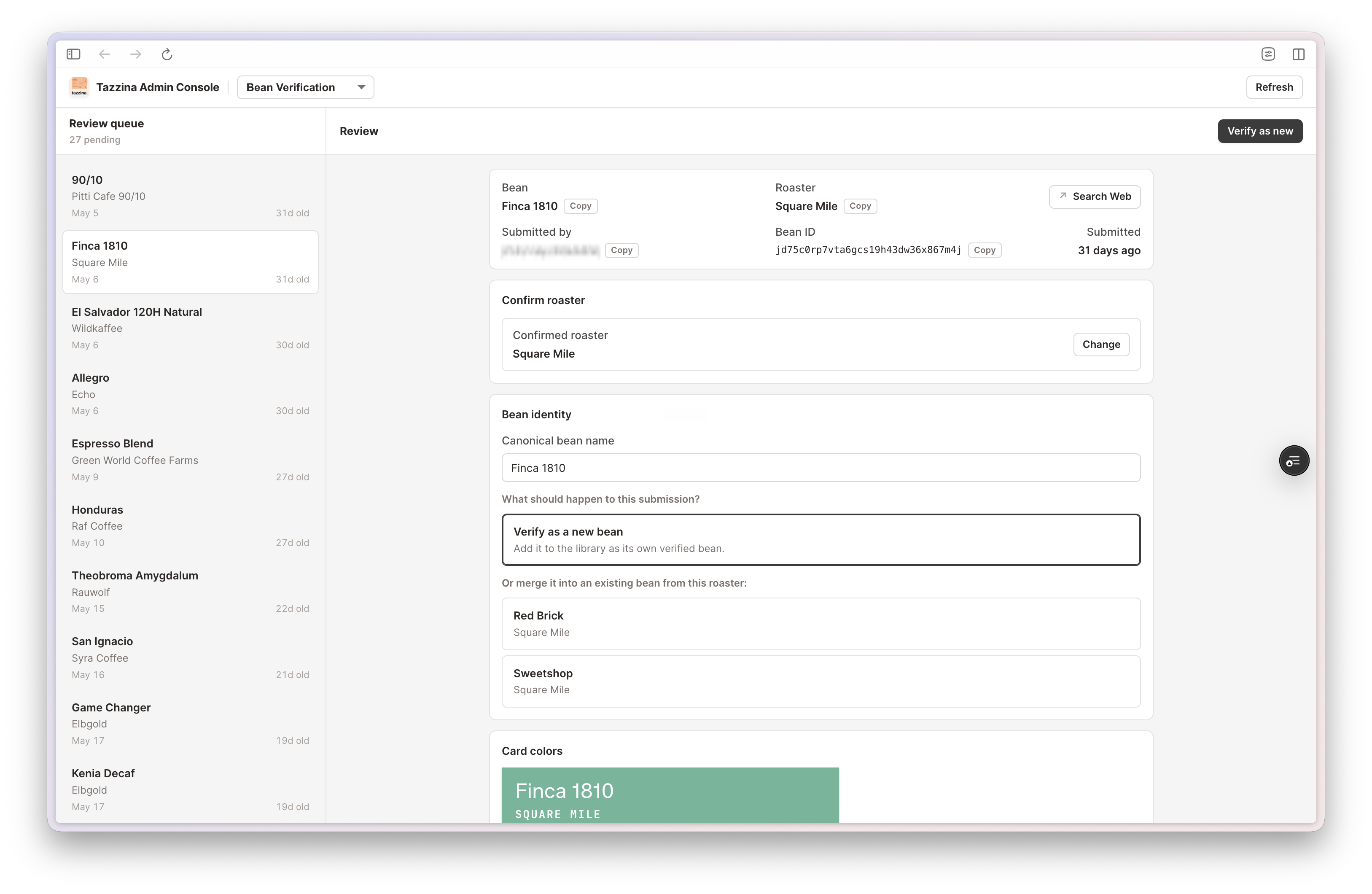Image resolution: width=1372 pixels, height=894 pixels.
Task: Go forward with the right arrow
Action: [x=135, y=54]
